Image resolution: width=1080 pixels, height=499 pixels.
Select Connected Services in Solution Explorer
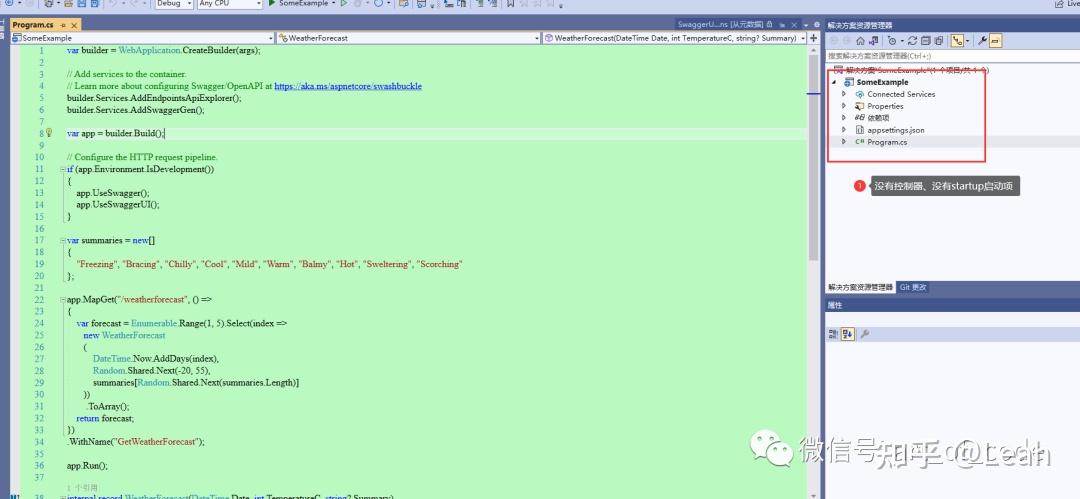pyautogui.click(x=901, y=94)
